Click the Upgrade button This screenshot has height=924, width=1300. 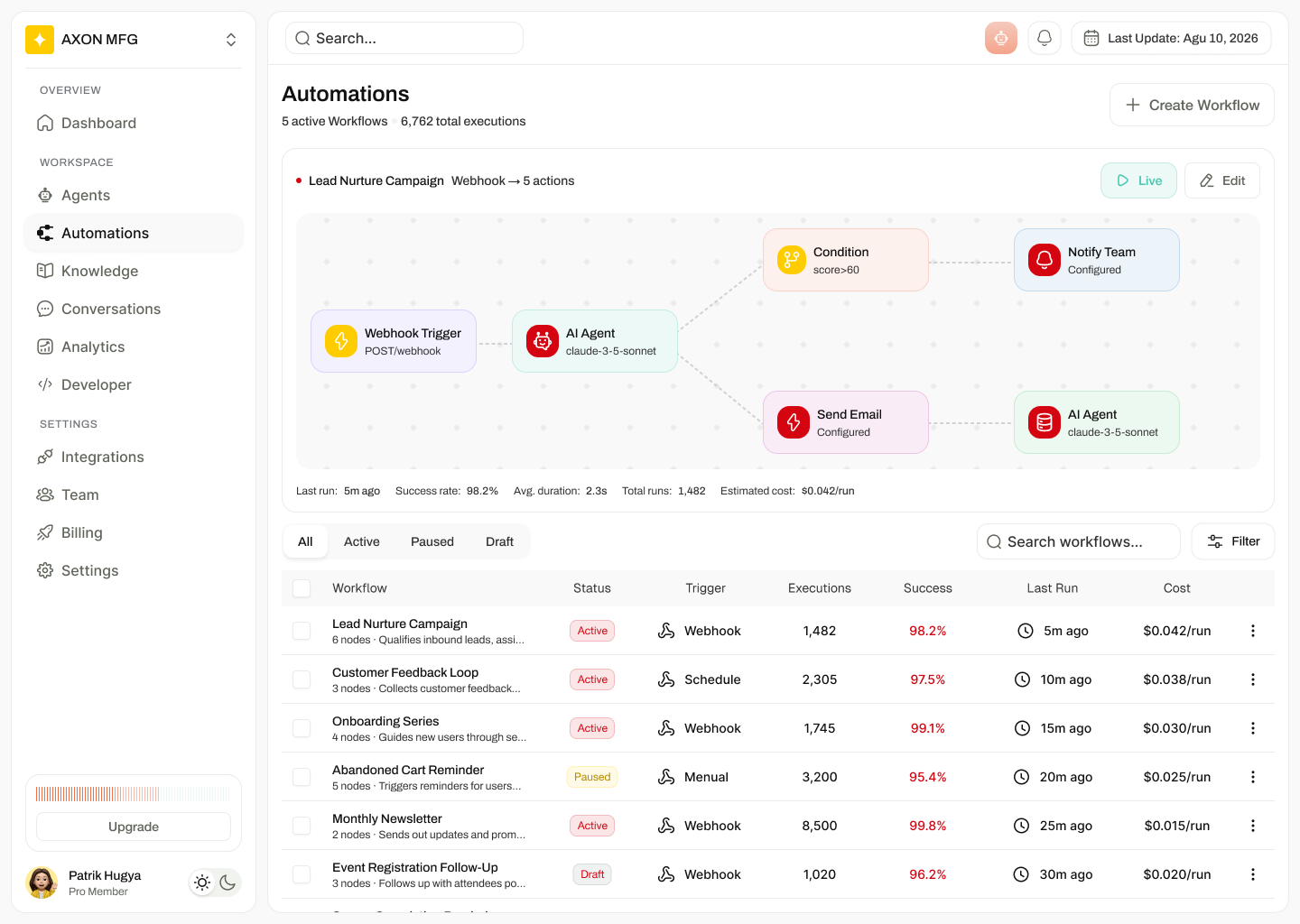[134, 827]
